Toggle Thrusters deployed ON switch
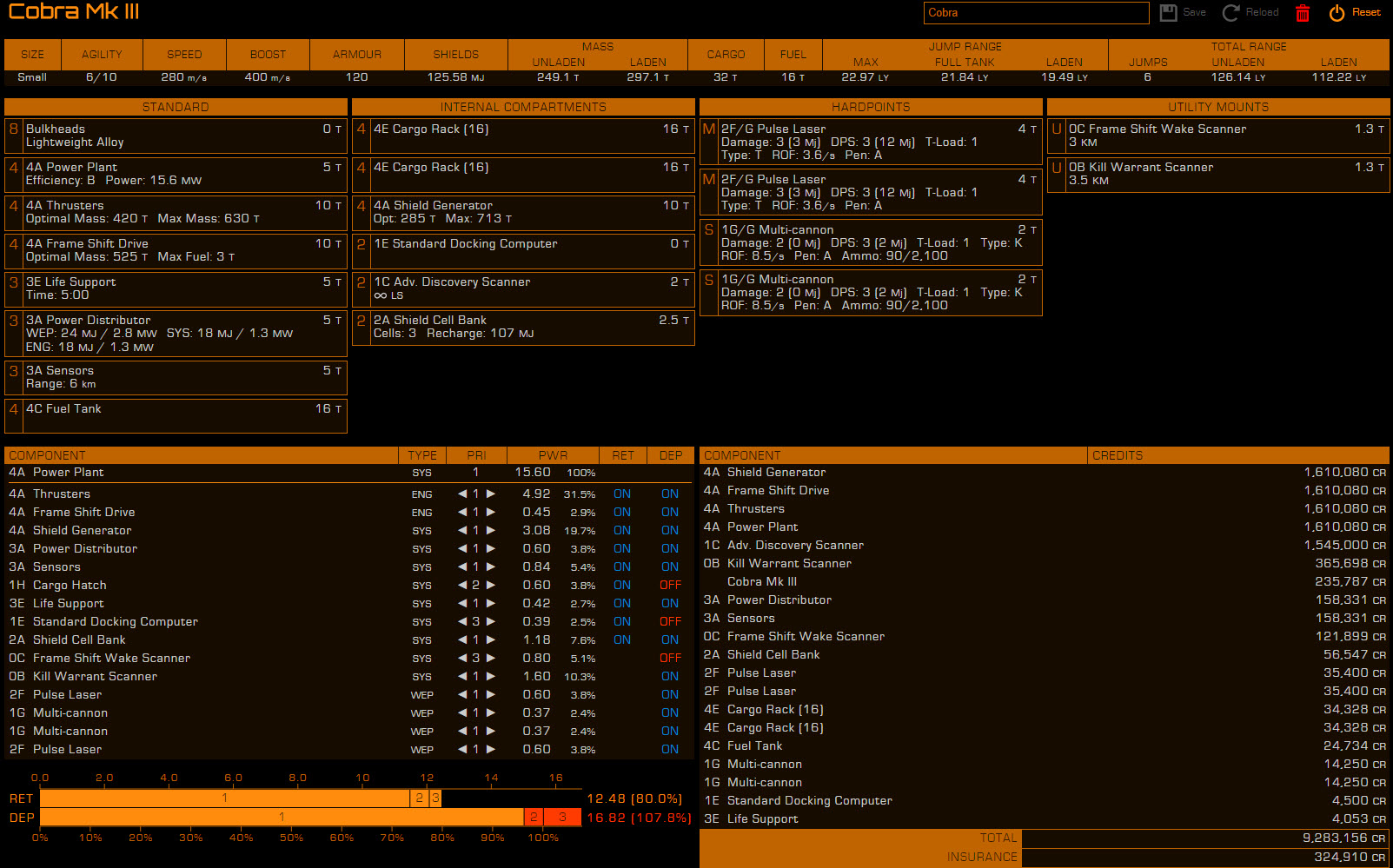 click(670, 494)
